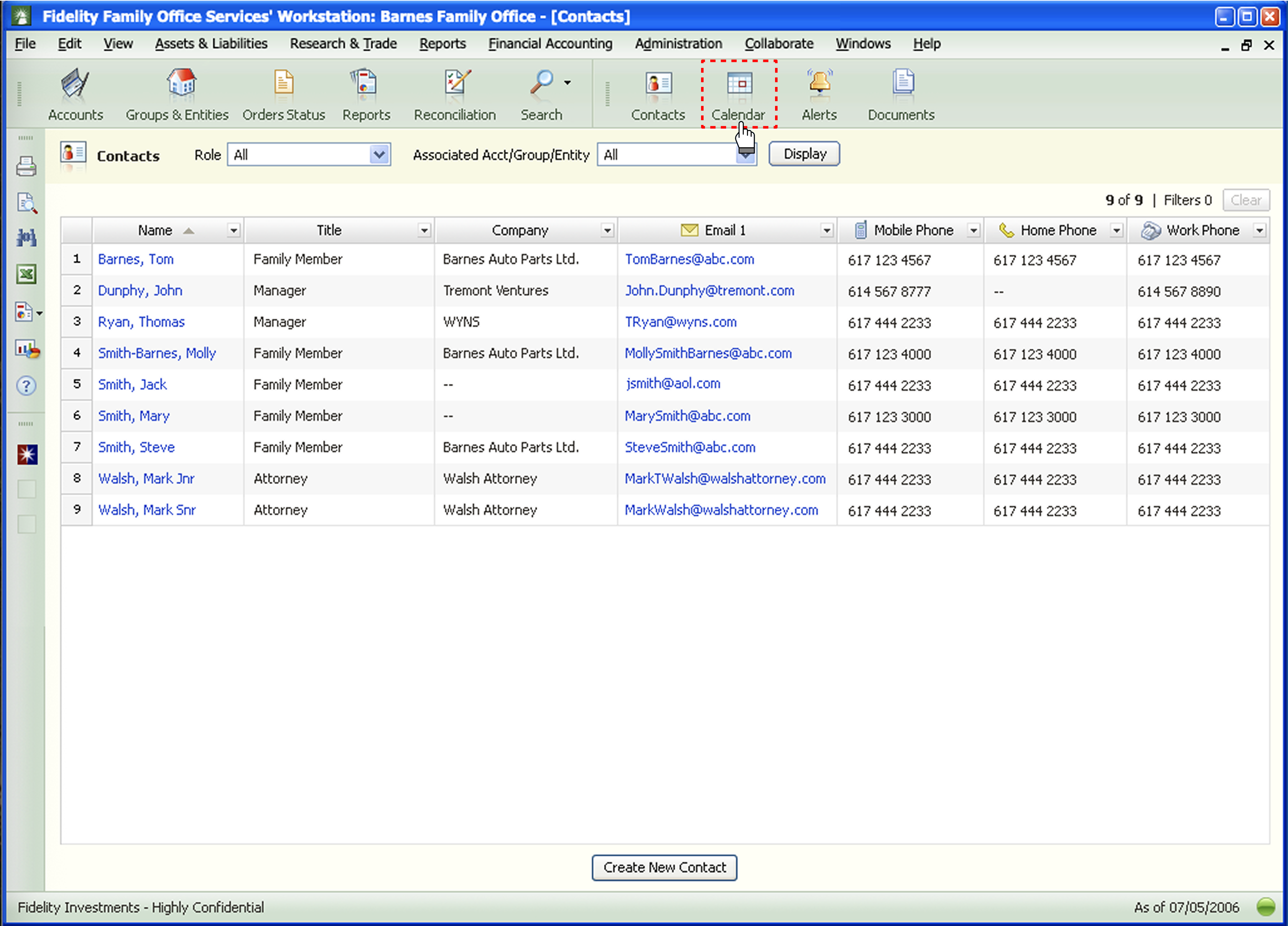Image resolution: width=1288 pixels, height=926 pixels.
Task: Export to Excel via sidebar icon
Action: pos(26,274)
